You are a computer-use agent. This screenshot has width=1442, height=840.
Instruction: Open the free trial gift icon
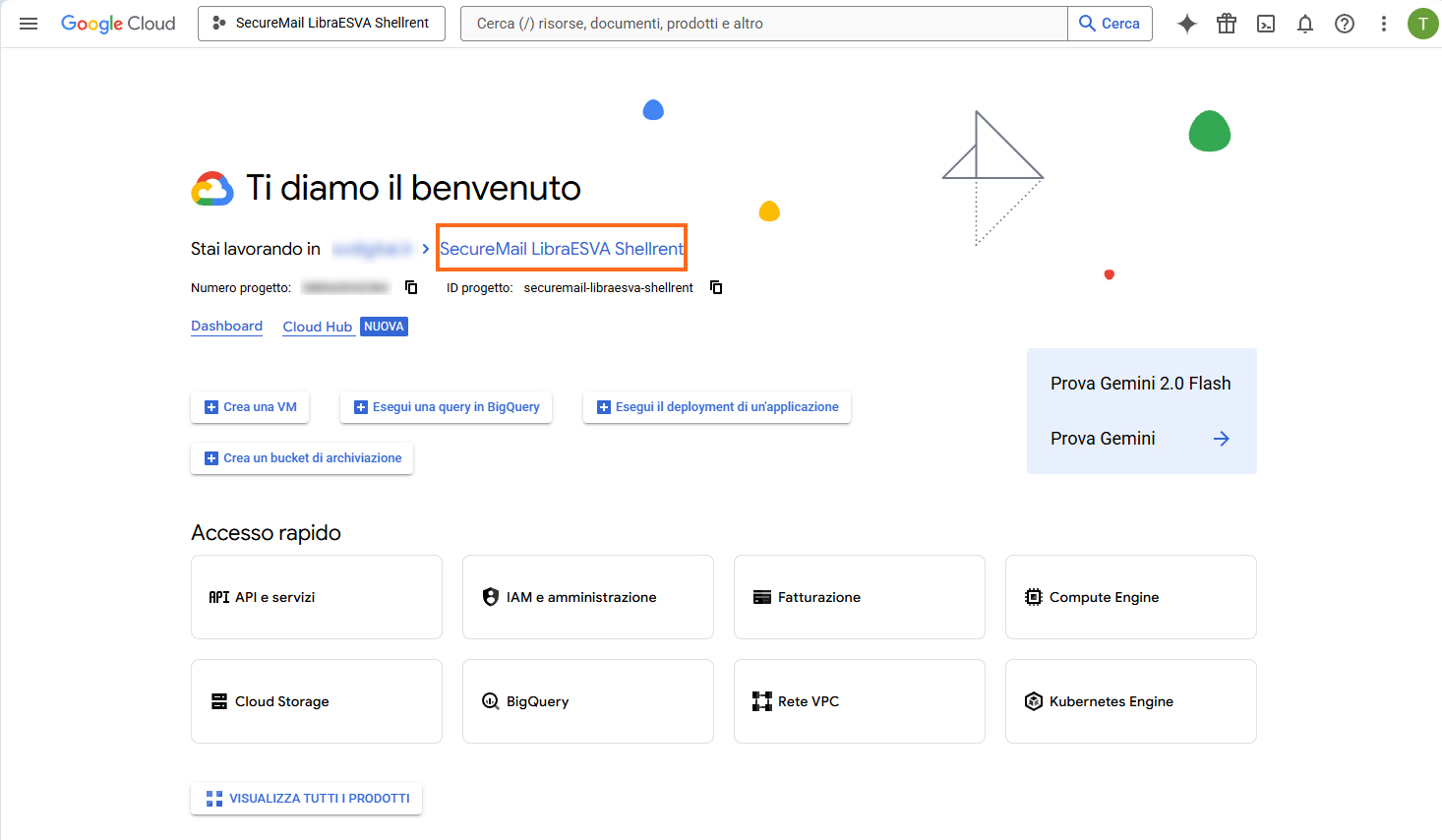[1227, 24]
